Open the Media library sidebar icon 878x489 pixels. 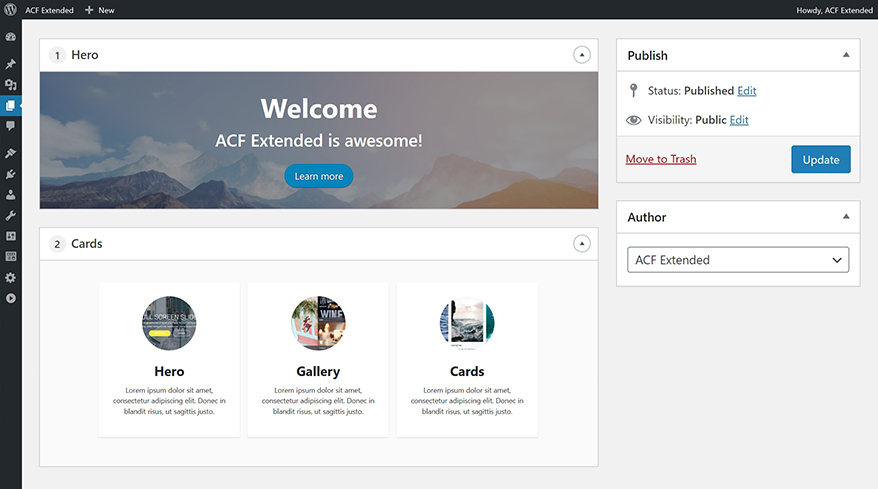(x=10, y=85)
